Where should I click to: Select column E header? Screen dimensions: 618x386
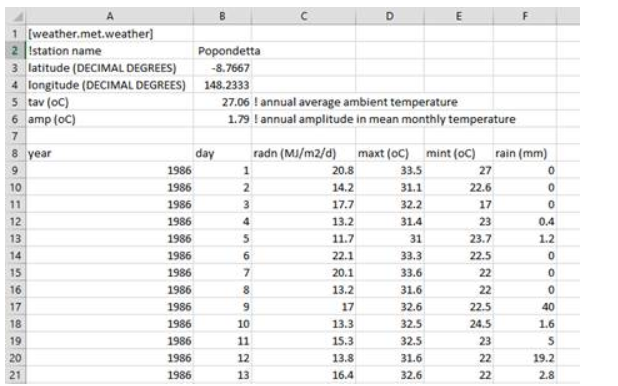click(459, 16)
